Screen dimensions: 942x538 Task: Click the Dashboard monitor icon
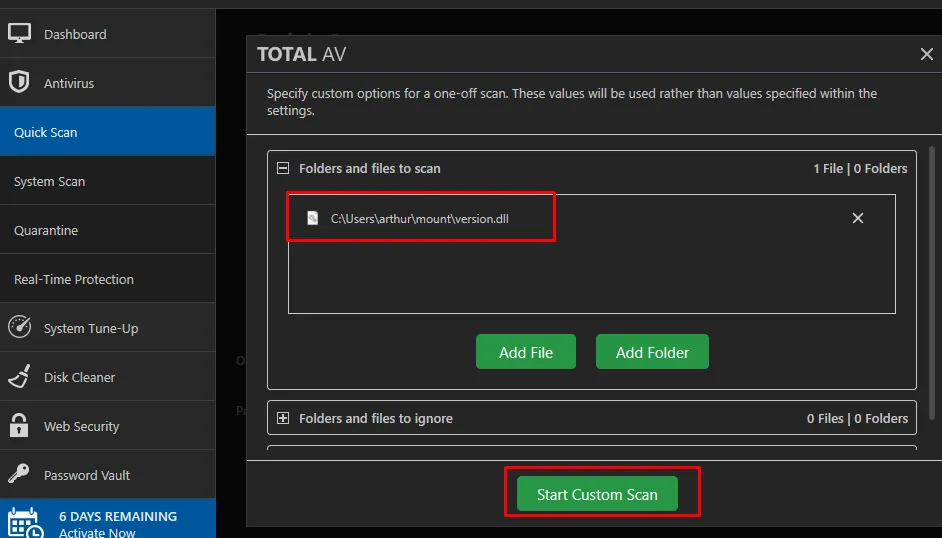(x=19, y=34)
